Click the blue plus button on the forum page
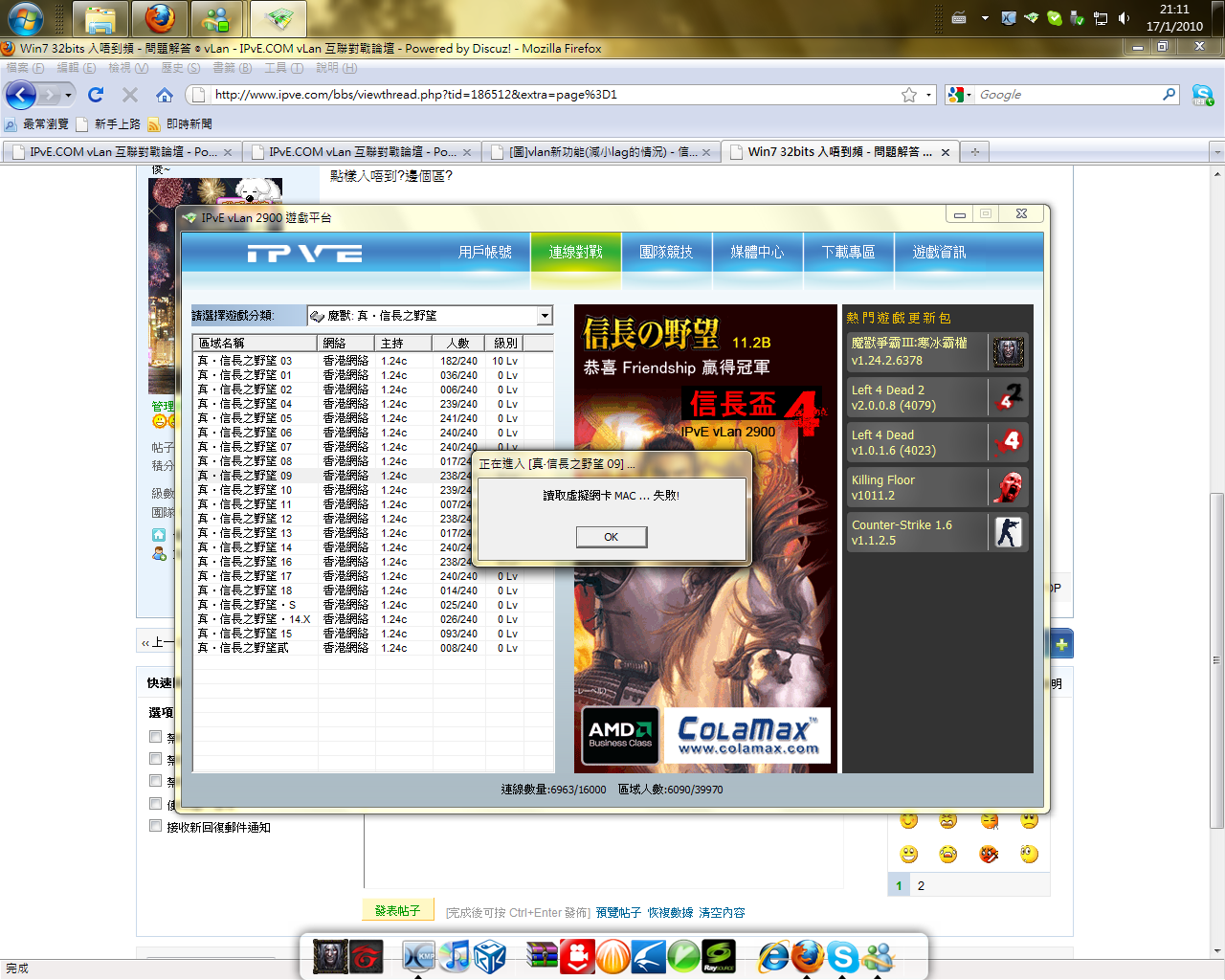The image size is (1225, 980). 1061,644
